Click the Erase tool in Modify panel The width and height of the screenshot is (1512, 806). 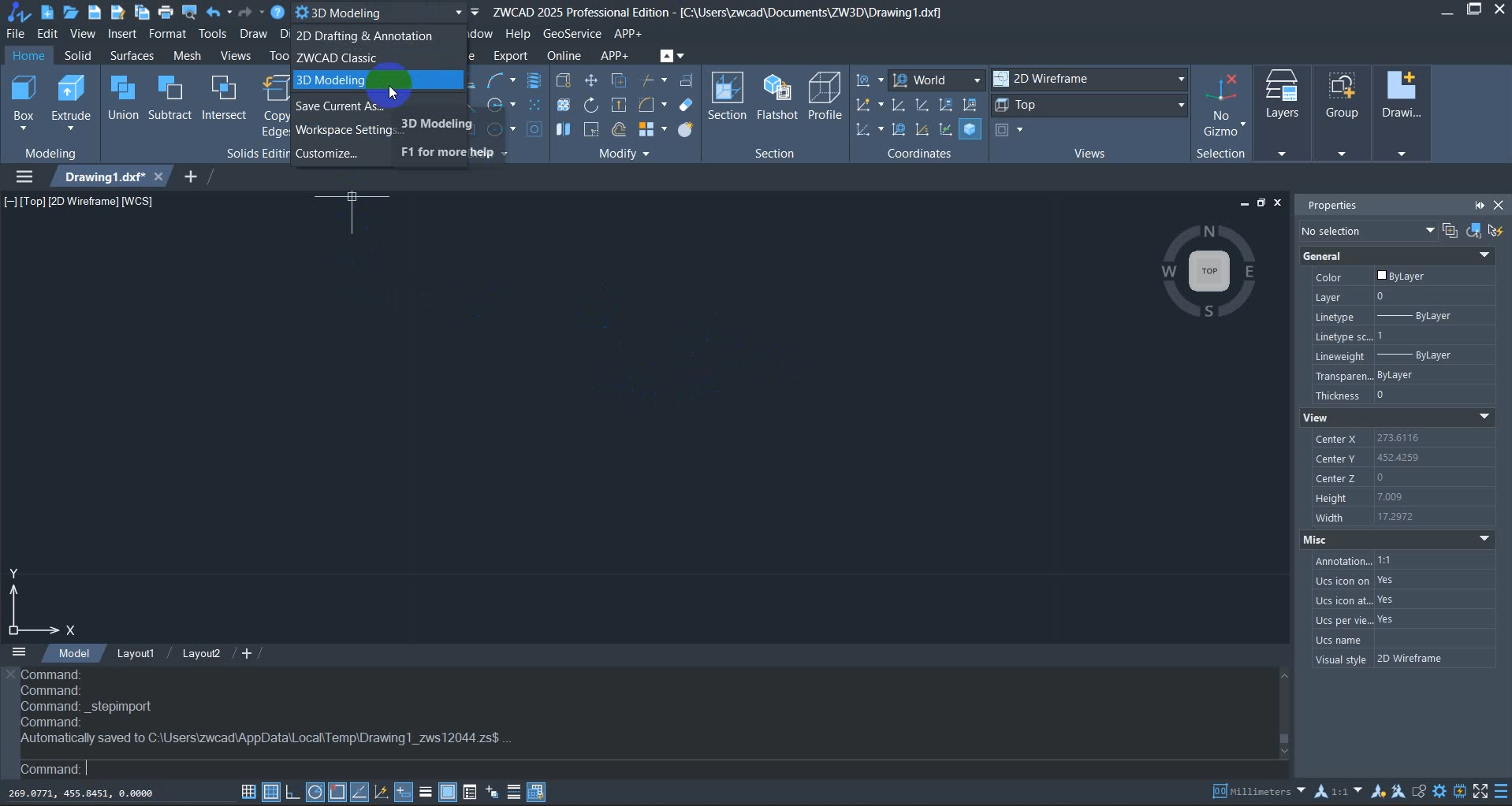685,105
